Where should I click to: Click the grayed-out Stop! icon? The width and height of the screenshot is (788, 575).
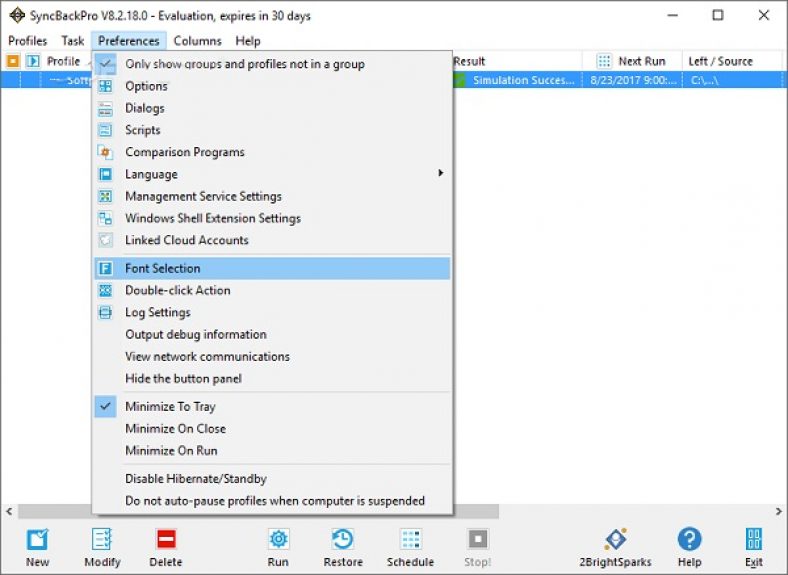click(478, 540)
